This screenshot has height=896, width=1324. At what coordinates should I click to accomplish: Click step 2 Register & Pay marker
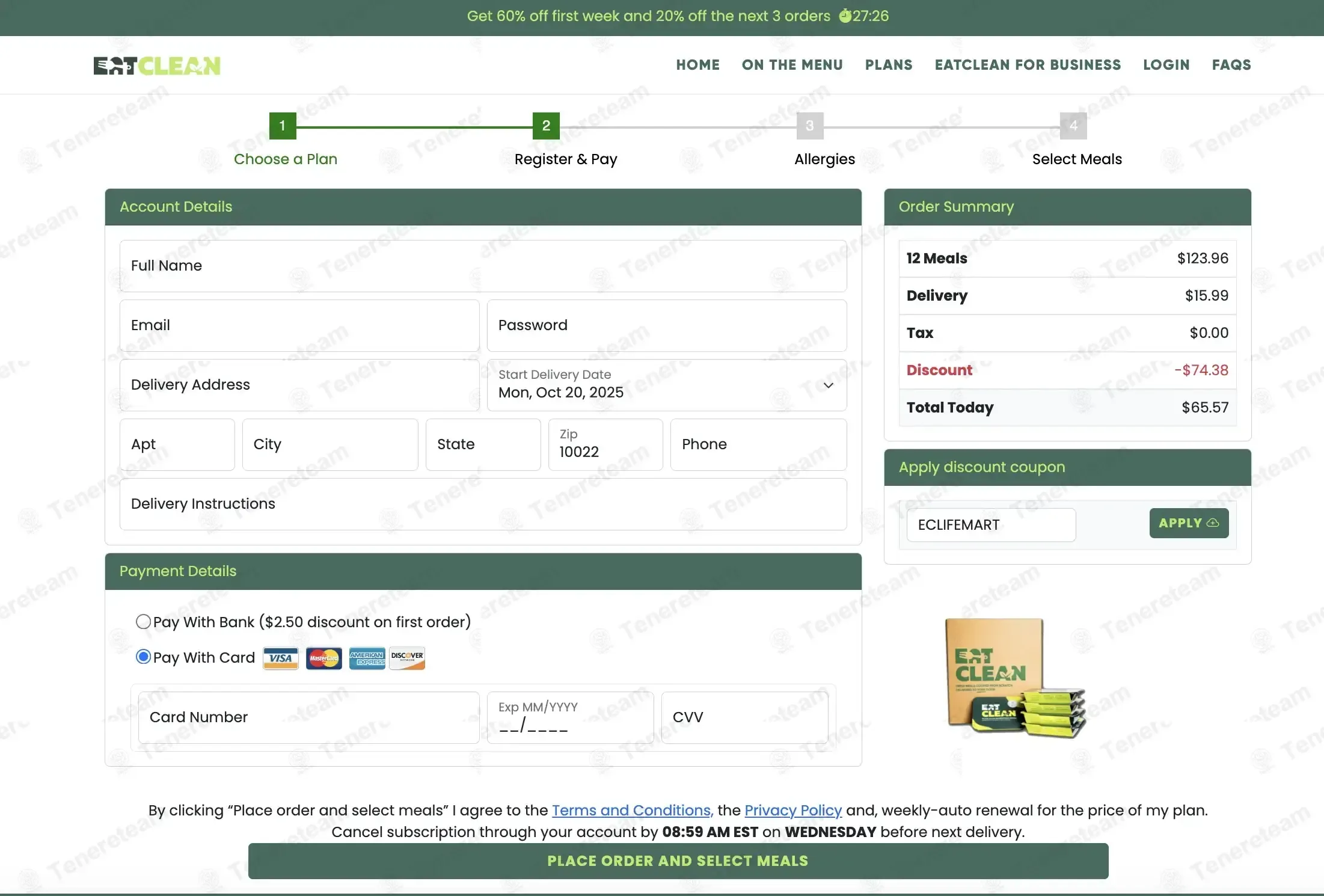pyautogui.click(x=546, y=126)
